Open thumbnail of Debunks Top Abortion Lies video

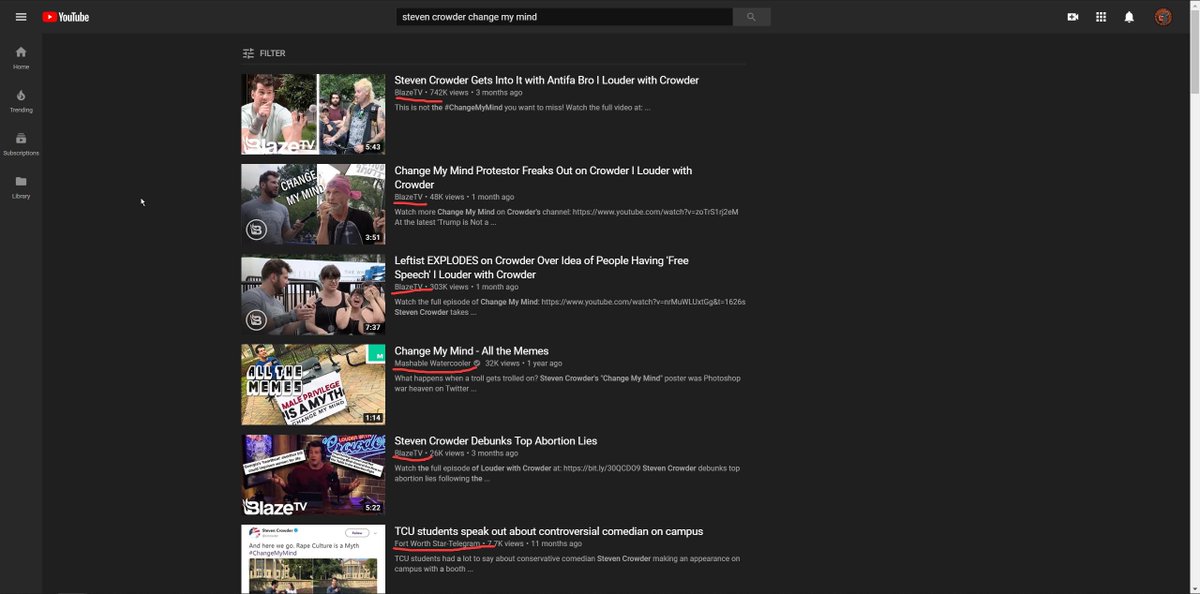click(x=313, y=474)
